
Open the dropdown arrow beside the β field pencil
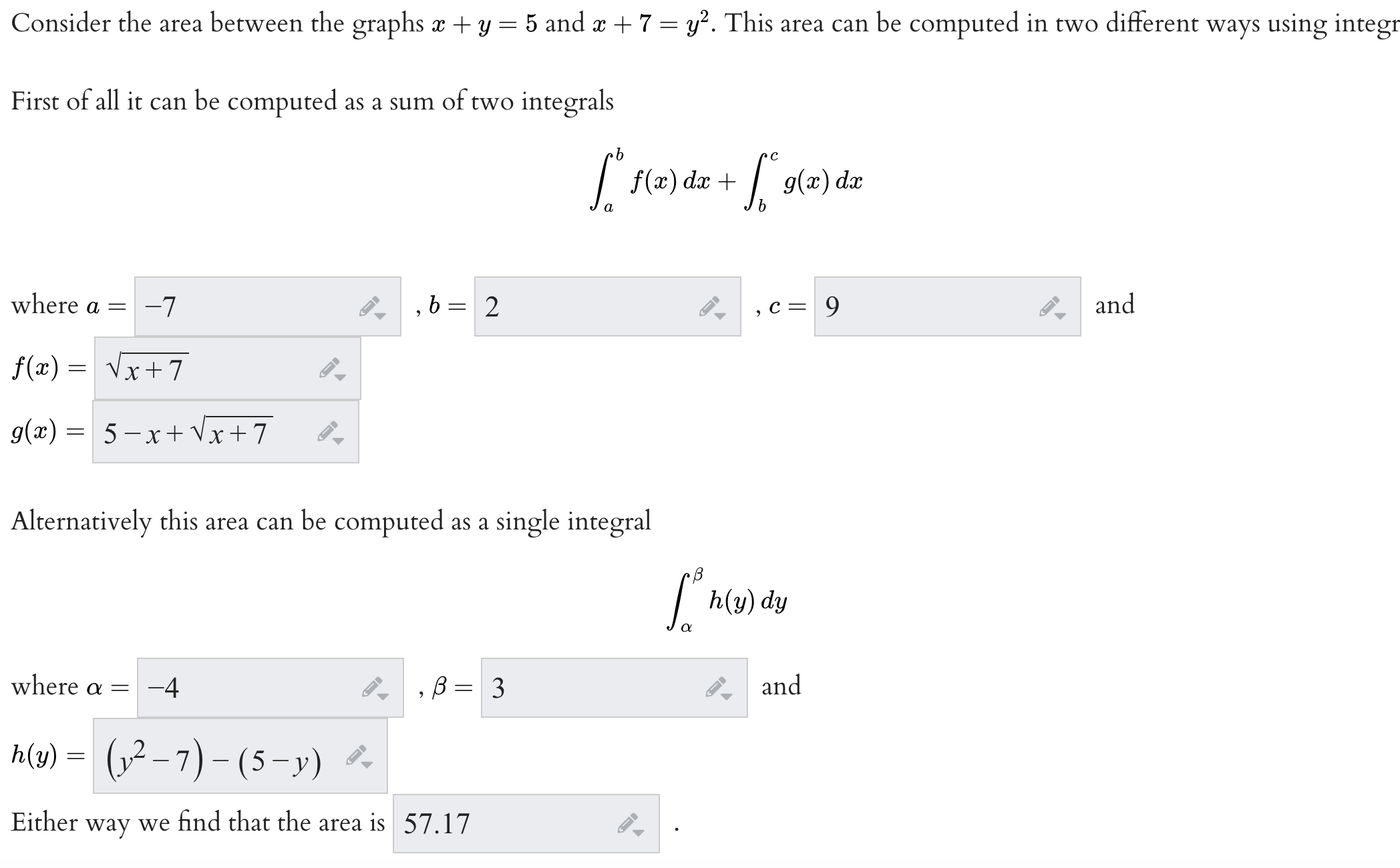726,696
